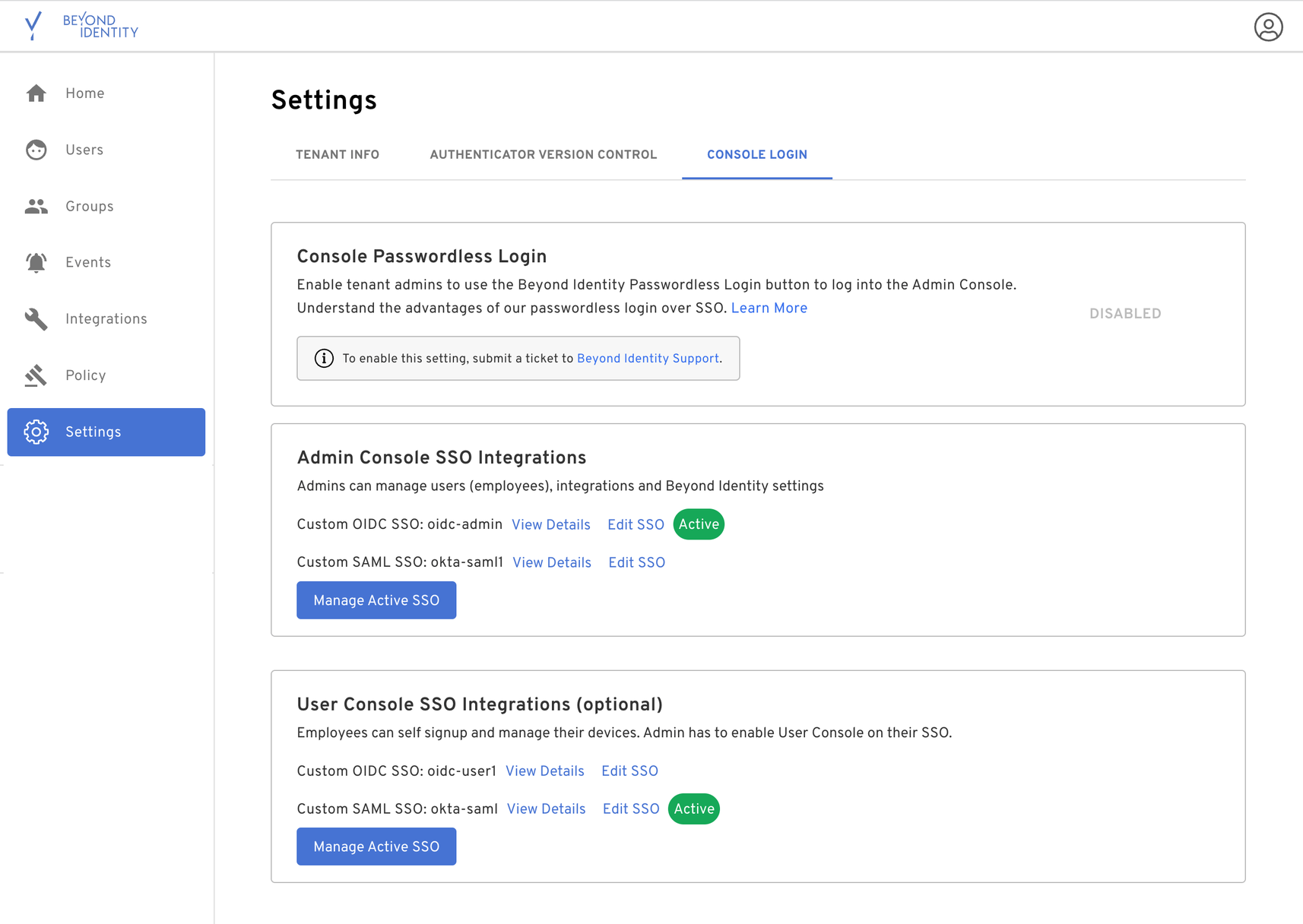The height and width of the screenshot is (924, 1303).
Task: Edit SSO for okta-saml1 integration
Action: [636, 563]
